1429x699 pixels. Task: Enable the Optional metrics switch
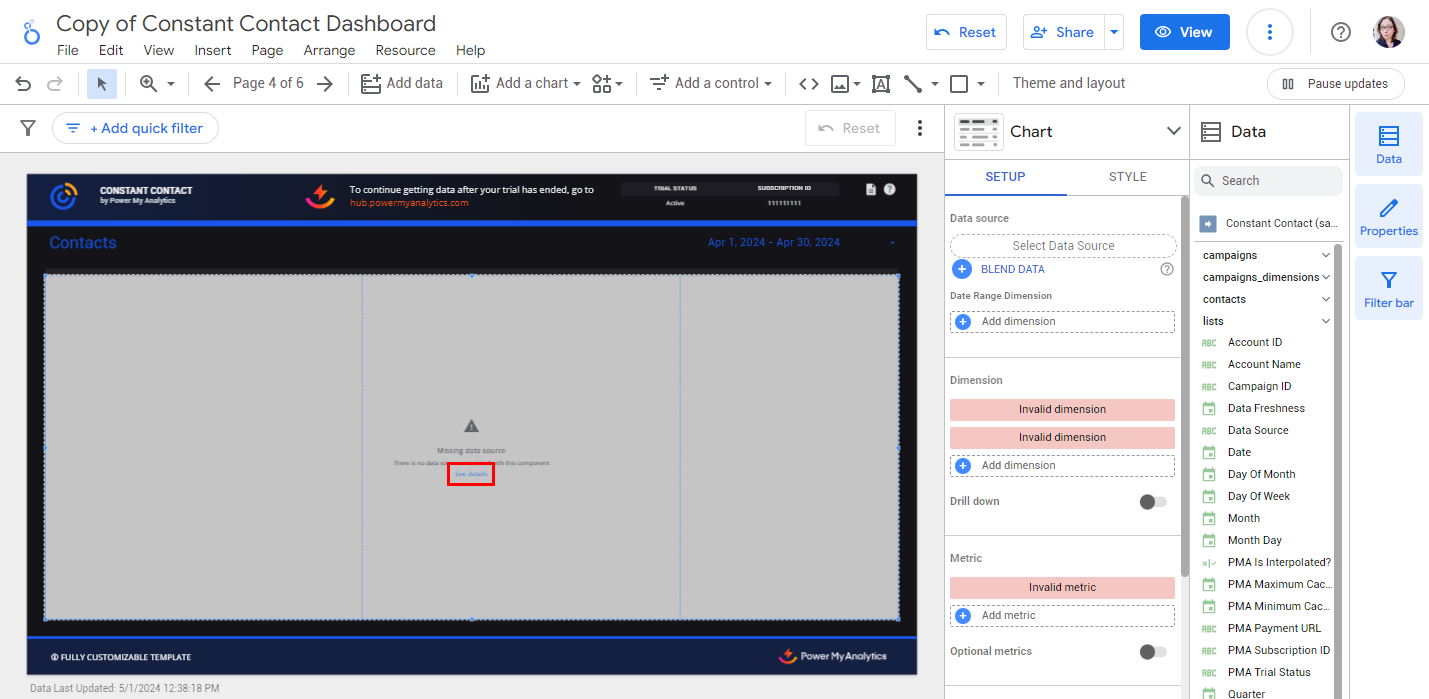pos(1153,652)
